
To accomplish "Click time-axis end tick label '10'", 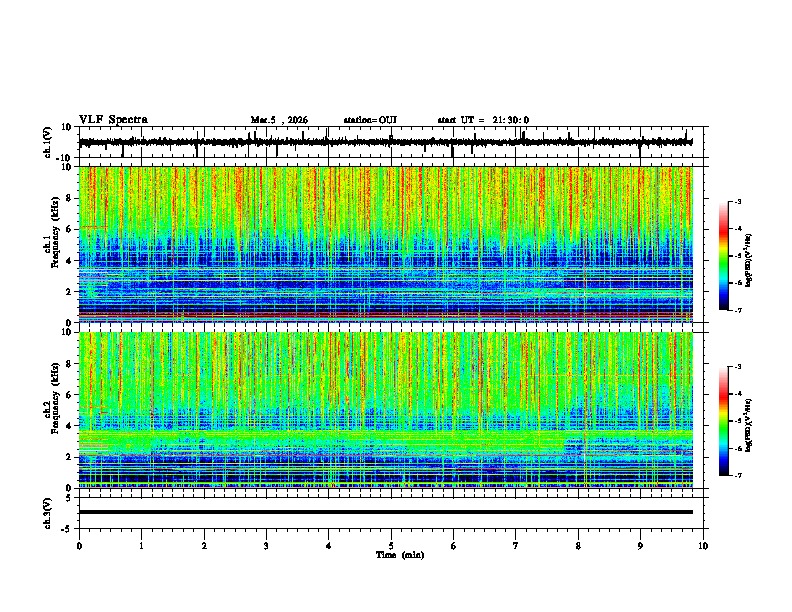I will tap(703, 546).
